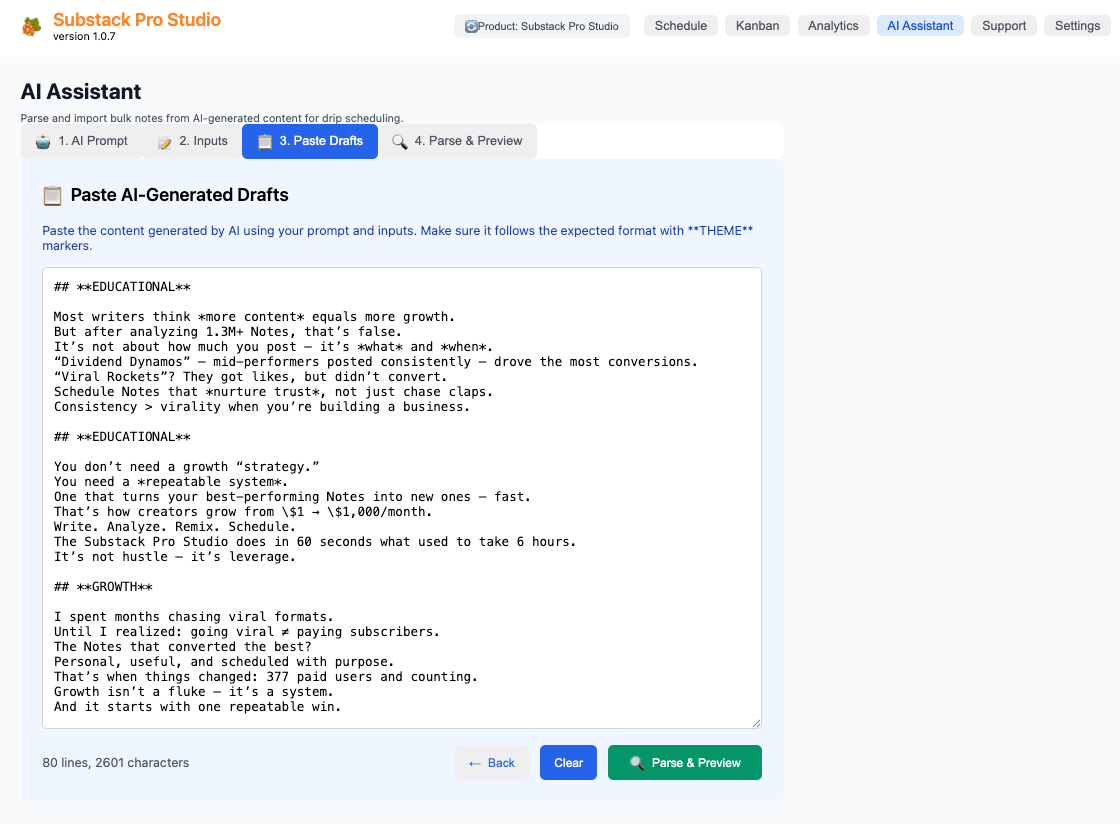Click the second ## **EDUCATIONAL** heading line
Viewport: 1120px width, 824px height.
coord(122,437)
